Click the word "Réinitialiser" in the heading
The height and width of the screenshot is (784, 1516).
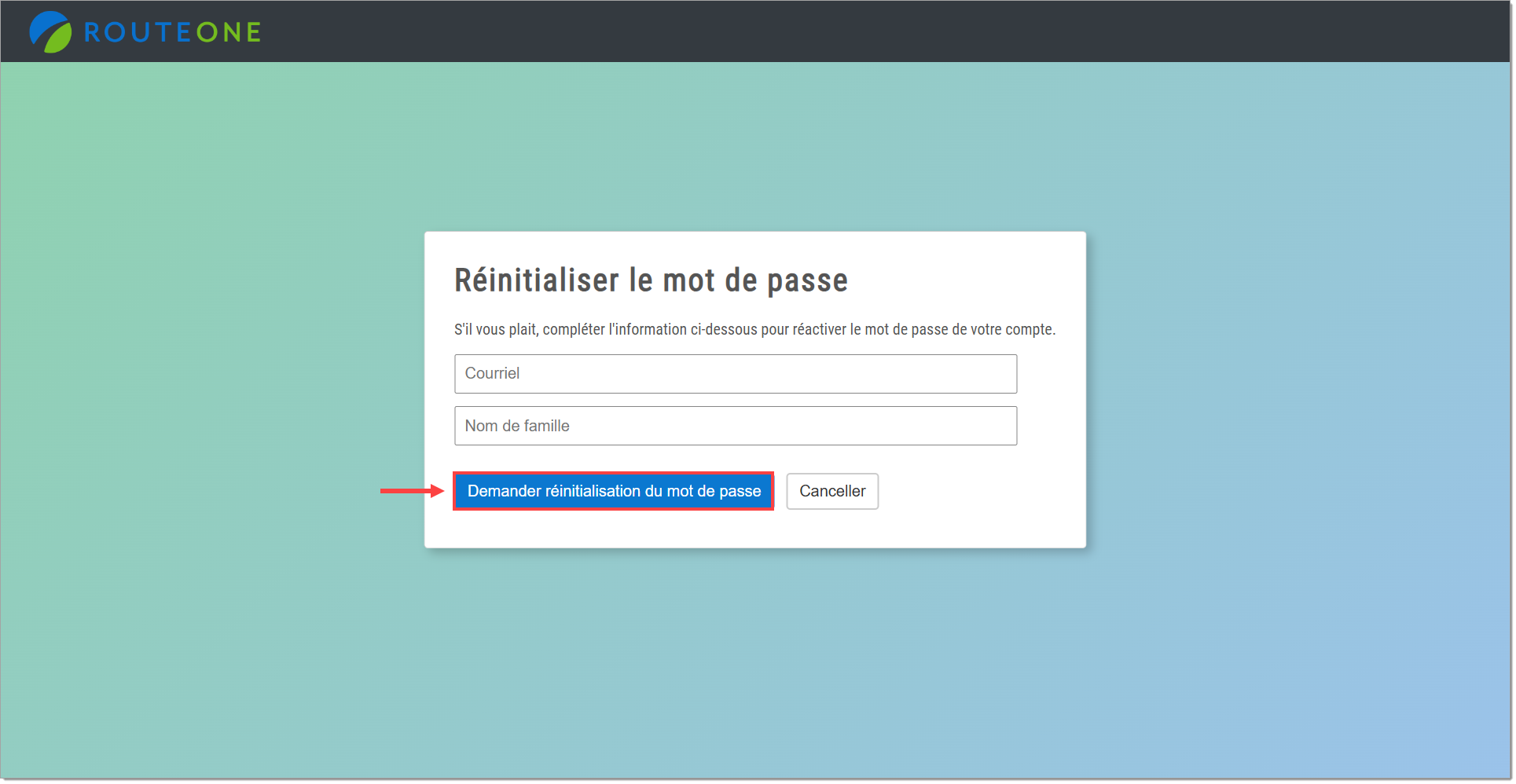pos(537,280)
